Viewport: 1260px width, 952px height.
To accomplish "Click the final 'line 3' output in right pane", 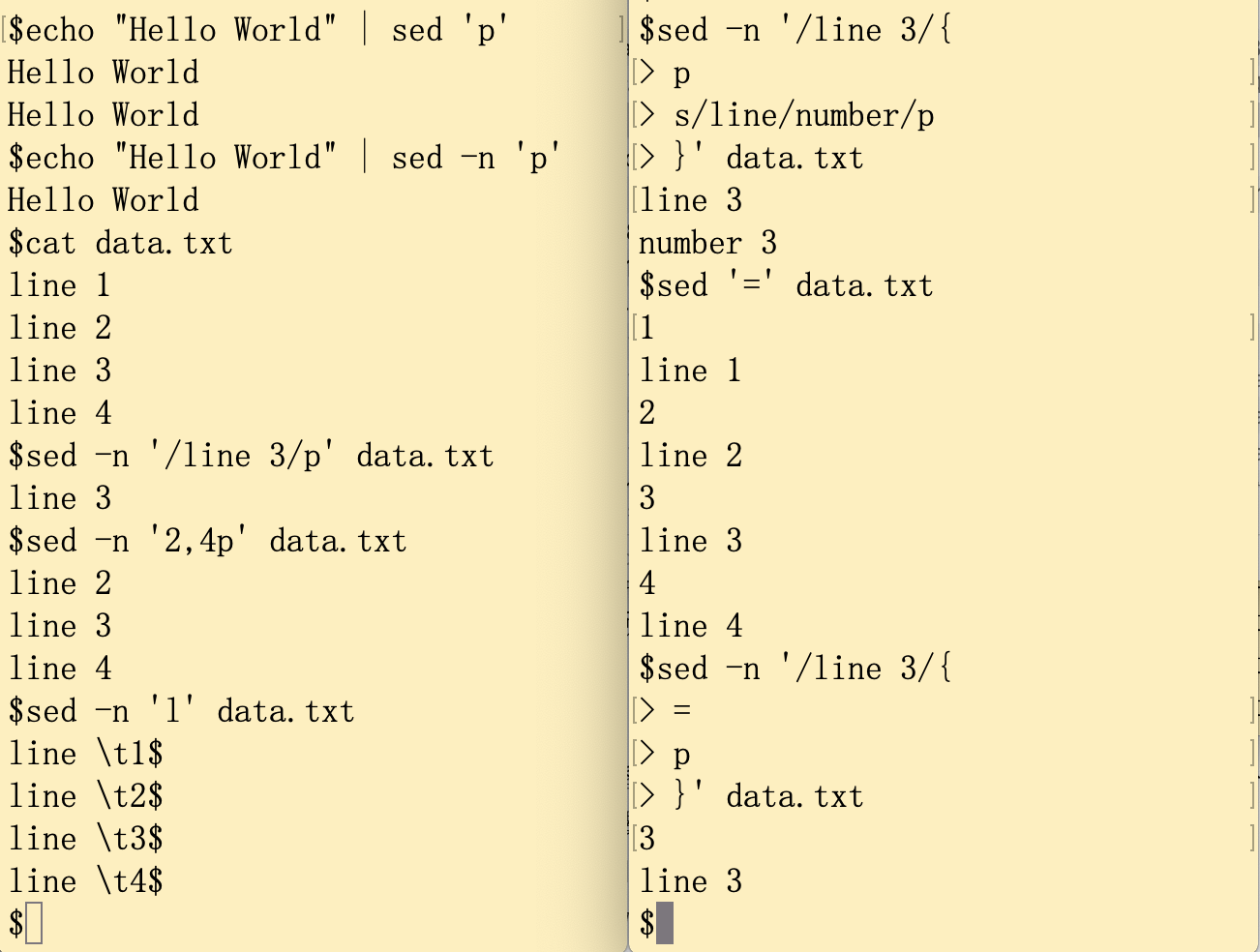I will [690, 881].
